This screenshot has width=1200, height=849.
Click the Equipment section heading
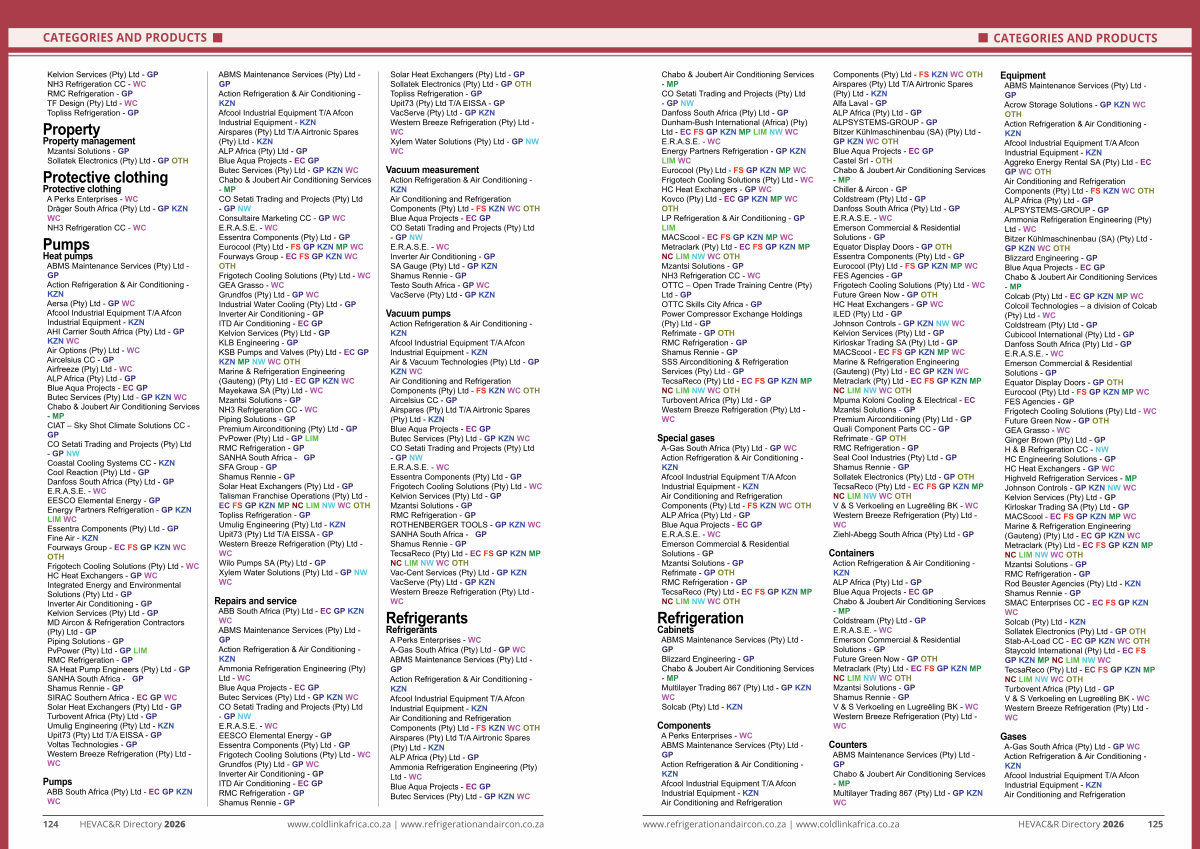coord(1023,75)
